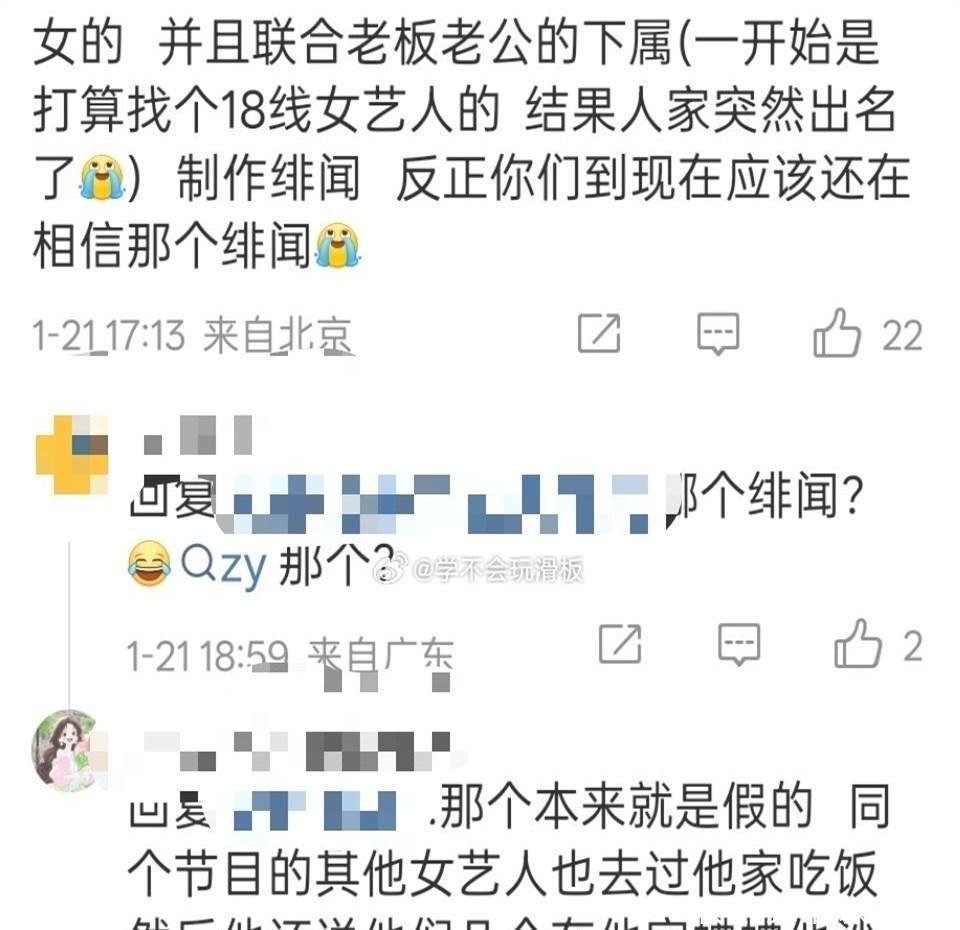The width and height of the screenshot is (960, 930).
Task: Click the blurred username beside girl avatar
Action: (297, 751)
